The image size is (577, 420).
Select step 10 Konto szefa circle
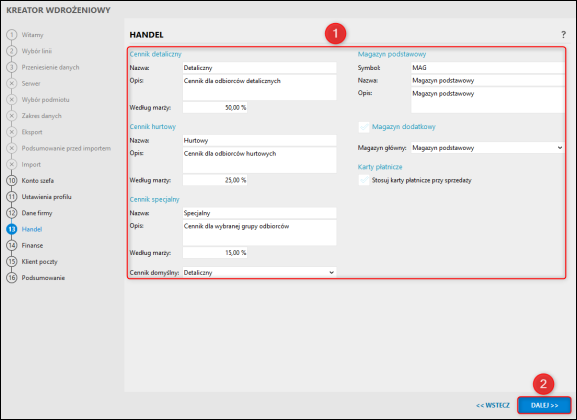(x=12, y=180)
